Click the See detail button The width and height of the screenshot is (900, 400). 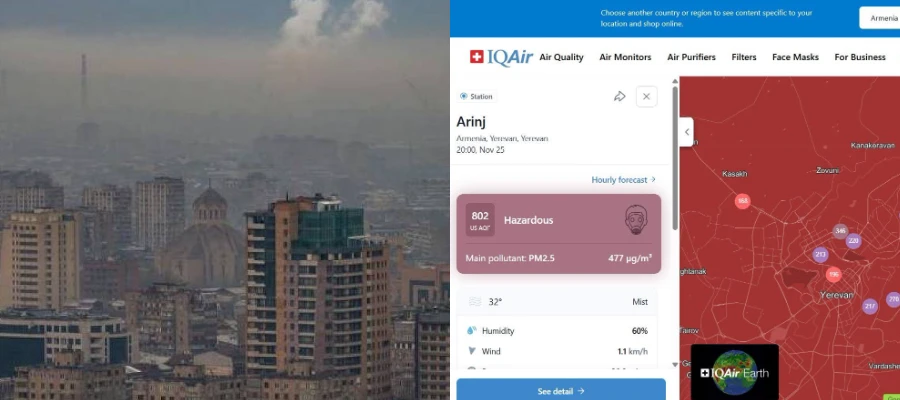561,390
